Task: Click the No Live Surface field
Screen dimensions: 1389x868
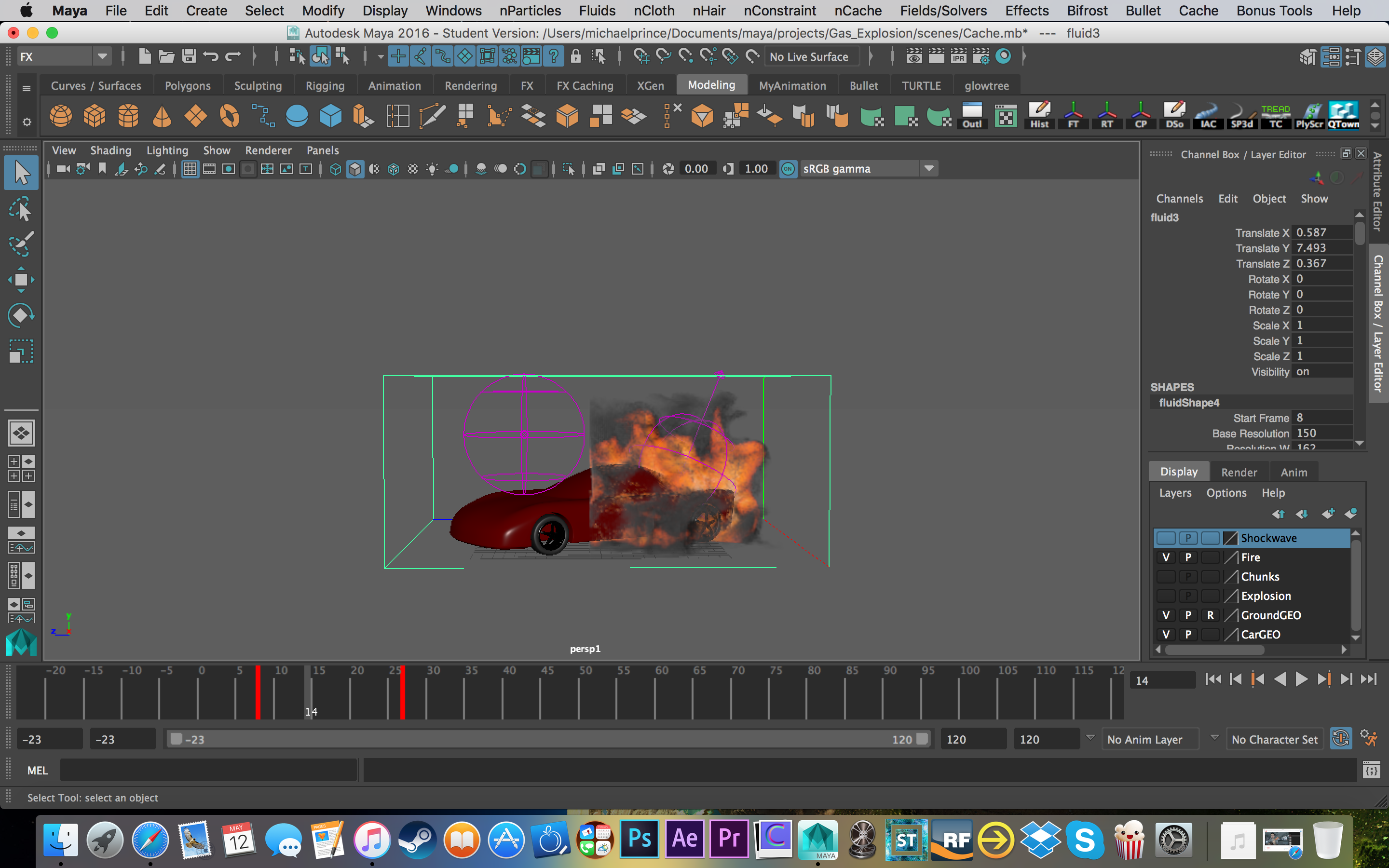Action: pyautogui.click(x=809, y=56)
